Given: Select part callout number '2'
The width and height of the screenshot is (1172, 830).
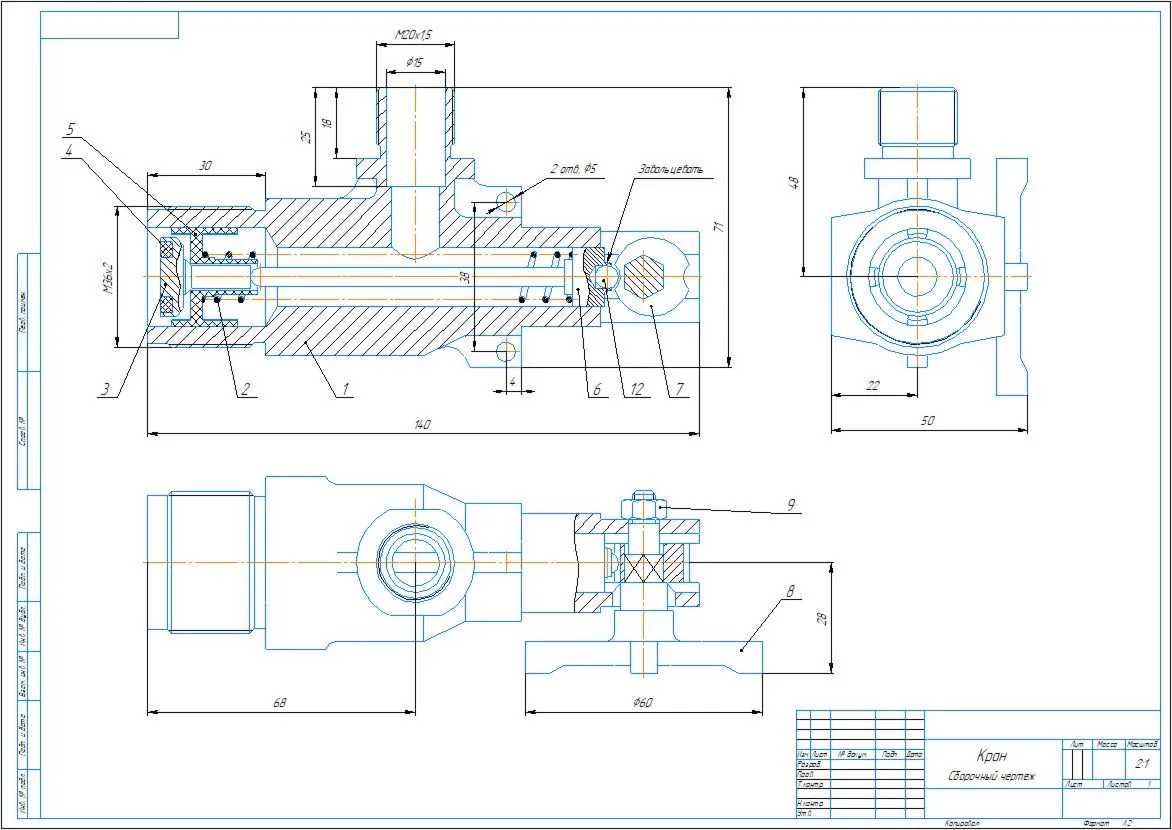Looking at the screenshot, I should click(x=244, y=389).
